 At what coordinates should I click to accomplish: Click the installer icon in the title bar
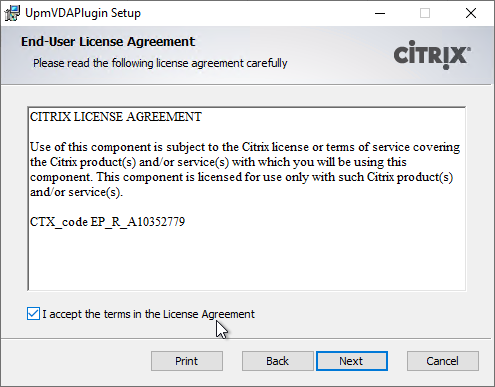pos(12,13)
